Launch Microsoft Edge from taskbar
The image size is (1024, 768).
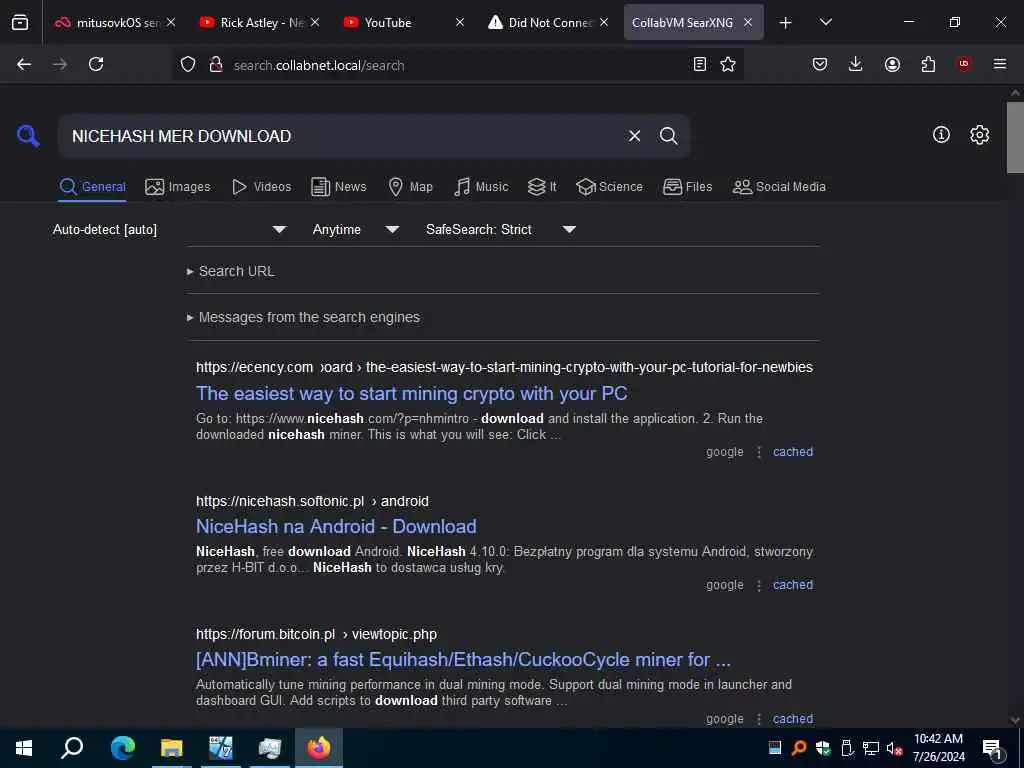(123, 748)
